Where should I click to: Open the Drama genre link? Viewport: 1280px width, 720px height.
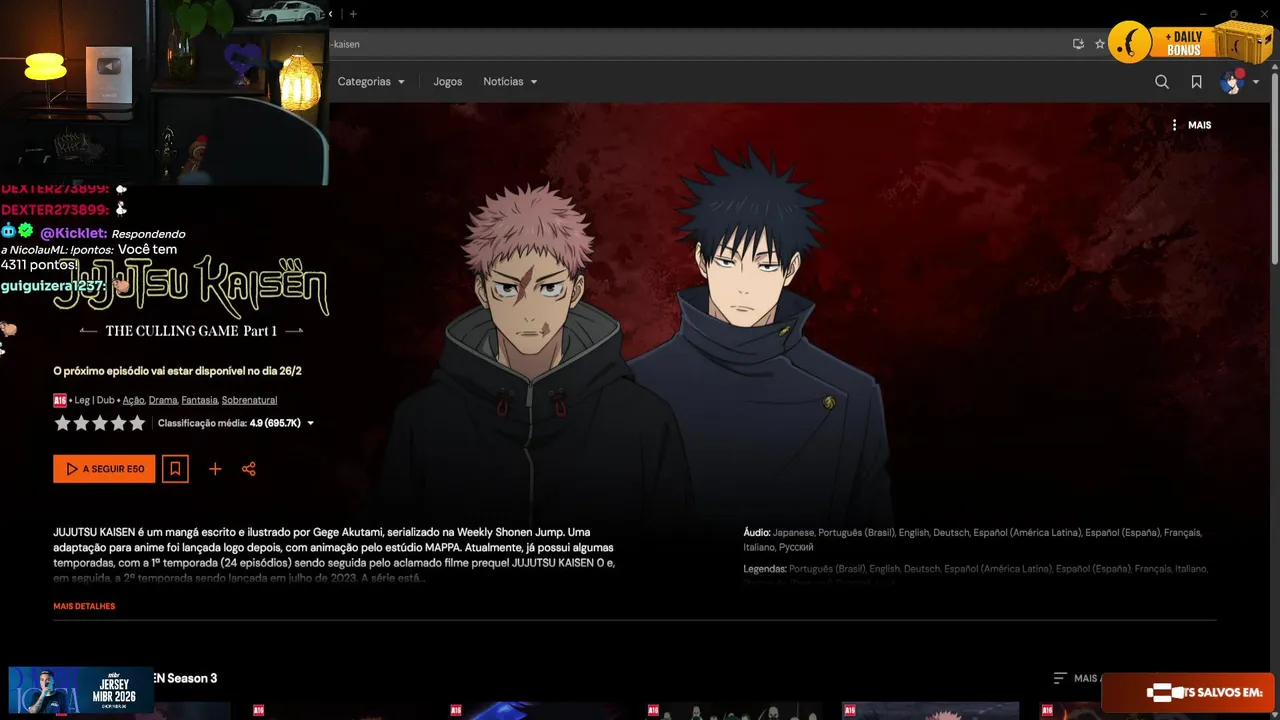click(x=163, y=400)
